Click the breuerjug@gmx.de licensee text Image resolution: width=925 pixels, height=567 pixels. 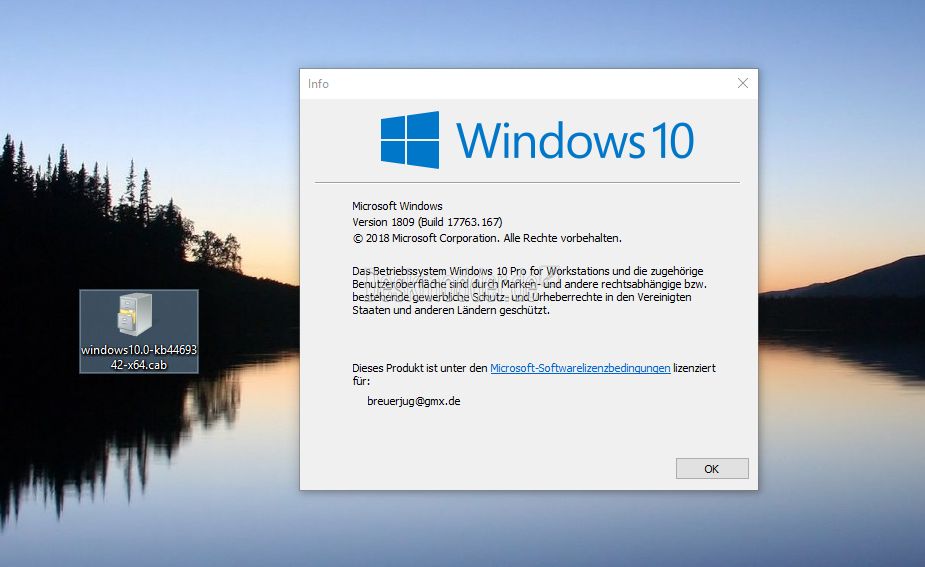414,401
